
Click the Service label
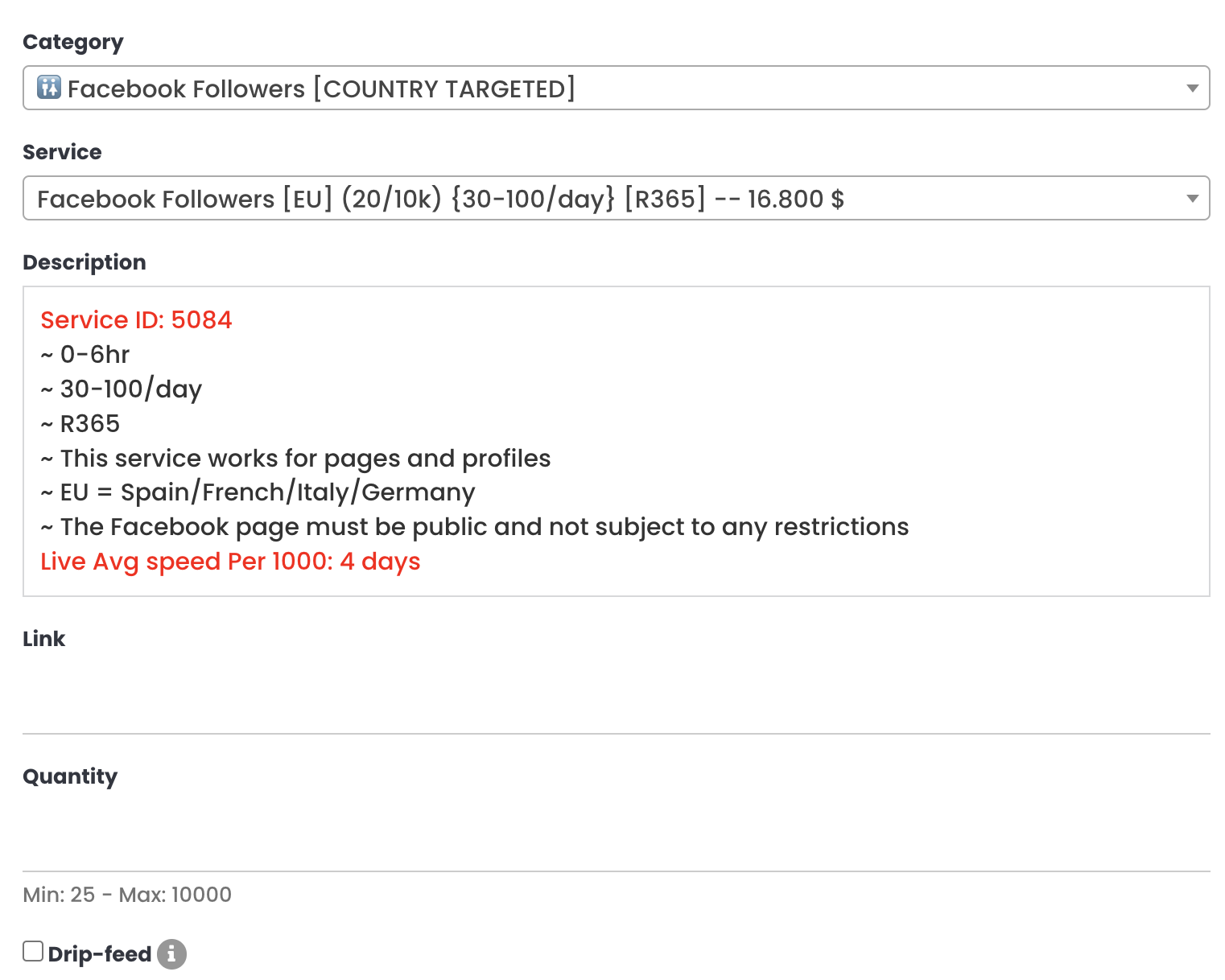[x=62, y=152]
